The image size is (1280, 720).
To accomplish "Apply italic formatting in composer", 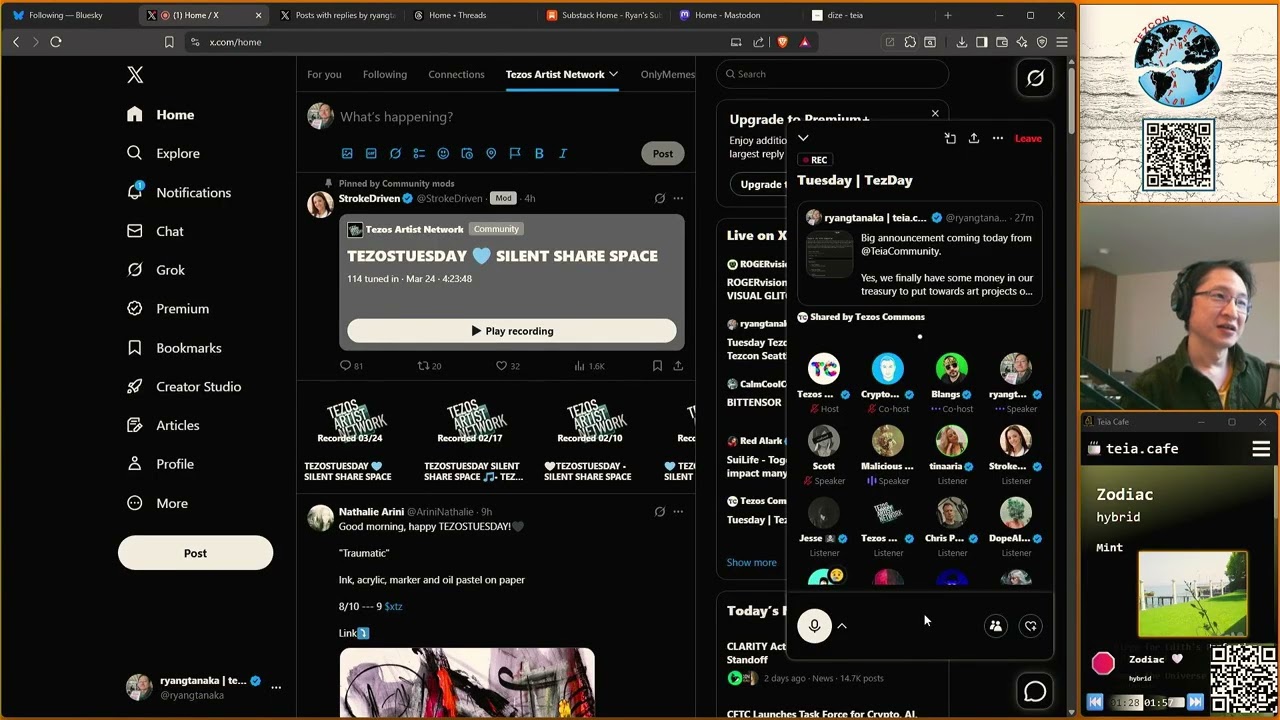I will (x=563, y=153).
